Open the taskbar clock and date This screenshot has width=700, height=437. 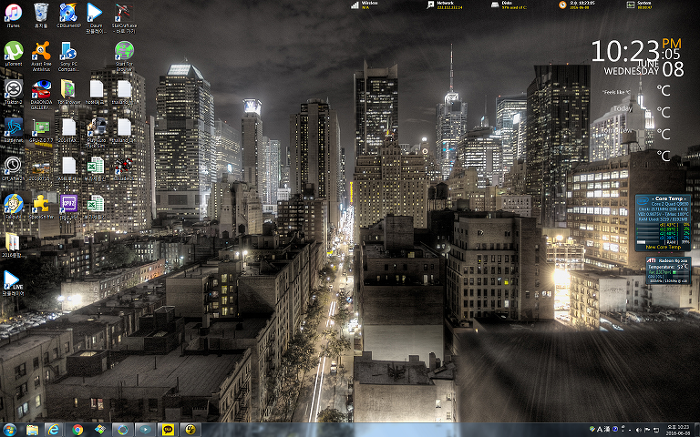(677, 430)
